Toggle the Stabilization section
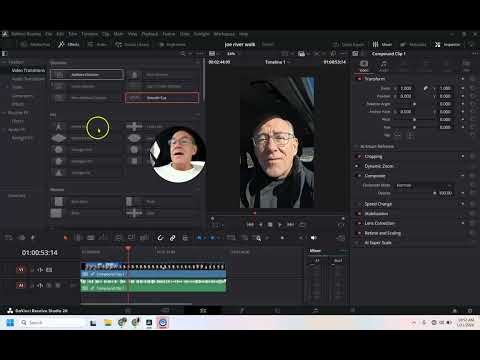Viewport: 480px width, 360px height. click(x=359, y=214)
